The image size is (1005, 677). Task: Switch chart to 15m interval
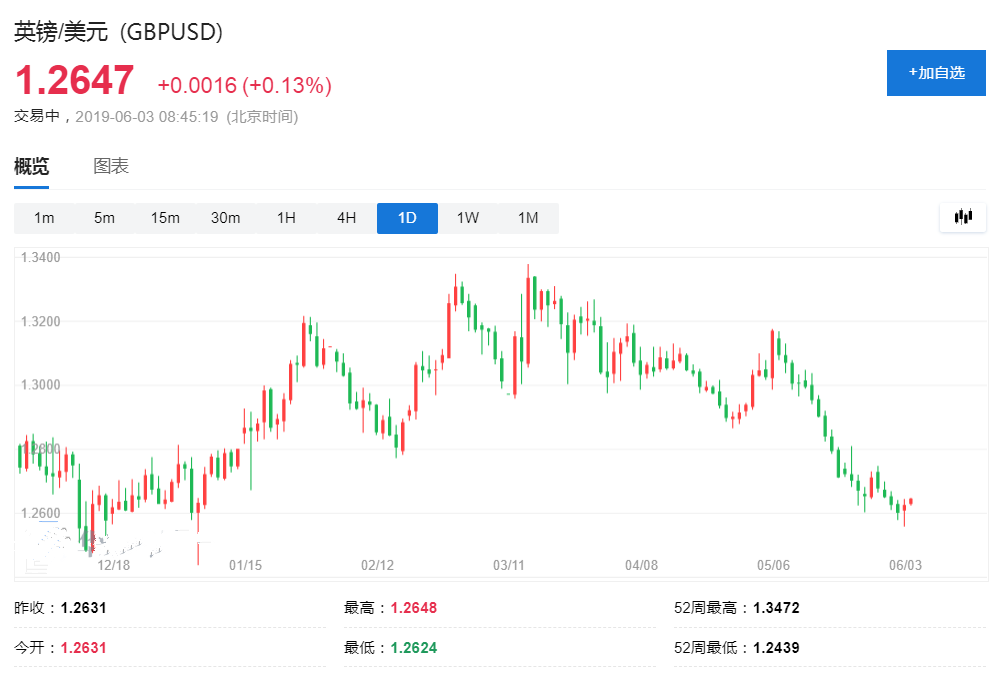point(165,218)
